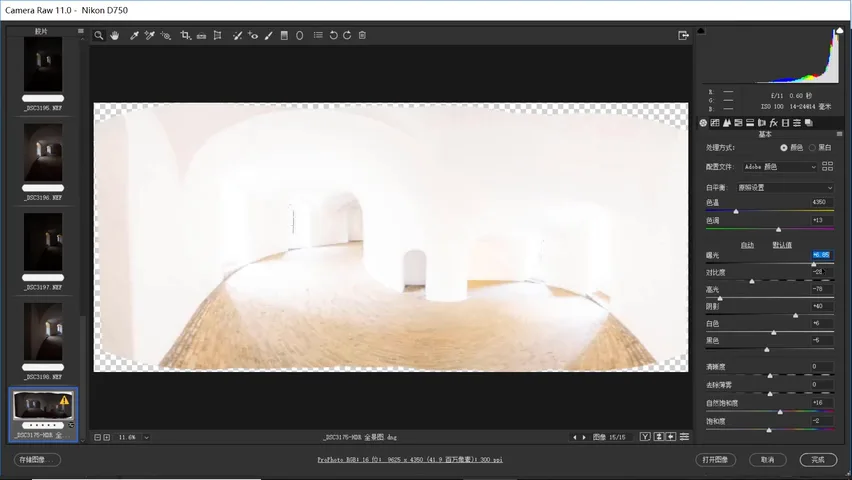
Task: Click the trash delete icon in toolbar
Action: [362, 35]
